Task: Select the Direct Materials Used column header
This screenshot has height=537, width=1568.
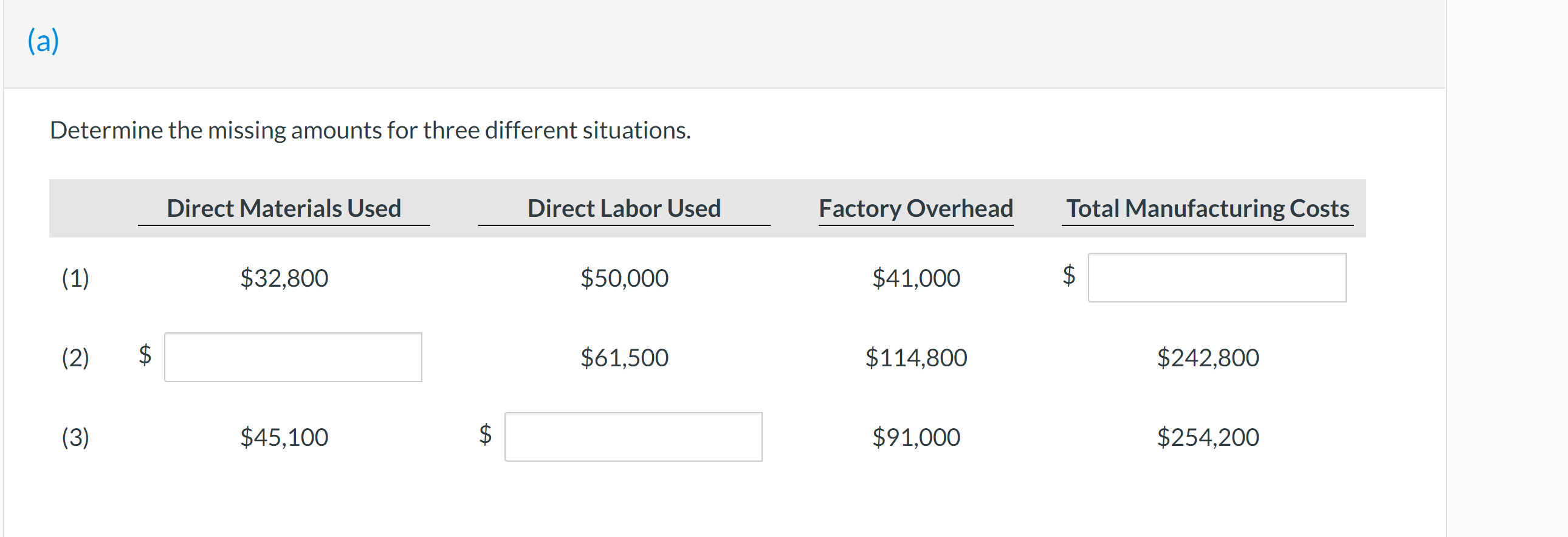Action: (284, 208)
